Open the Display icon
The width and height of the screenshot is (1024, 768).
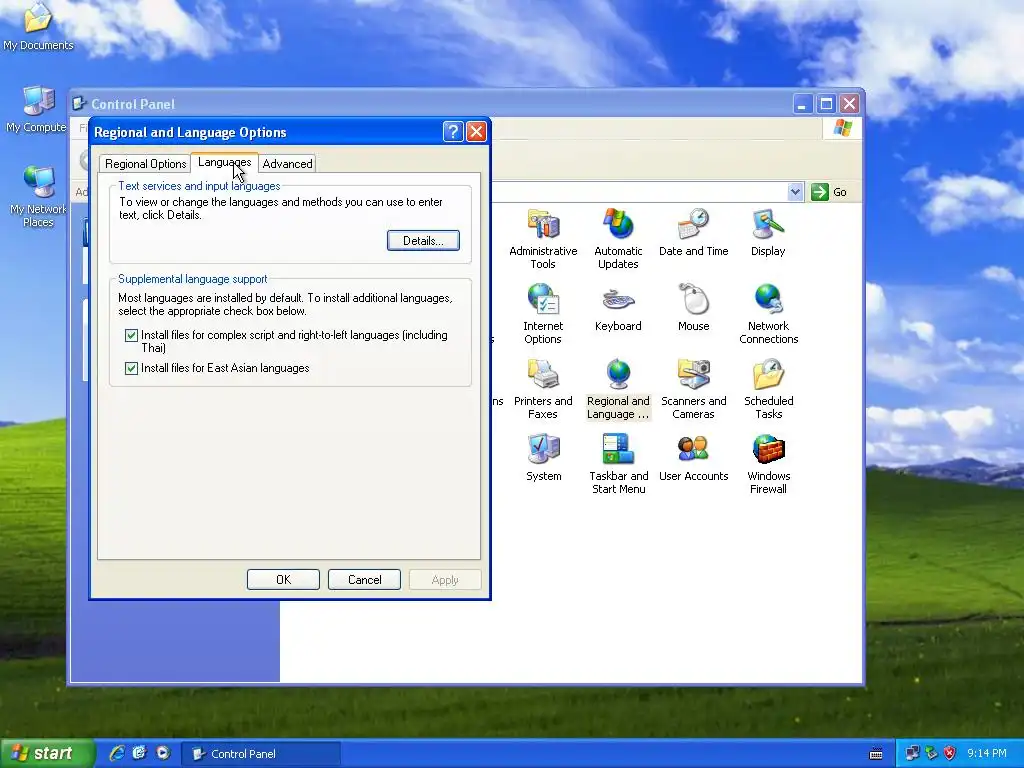point(768,232)
